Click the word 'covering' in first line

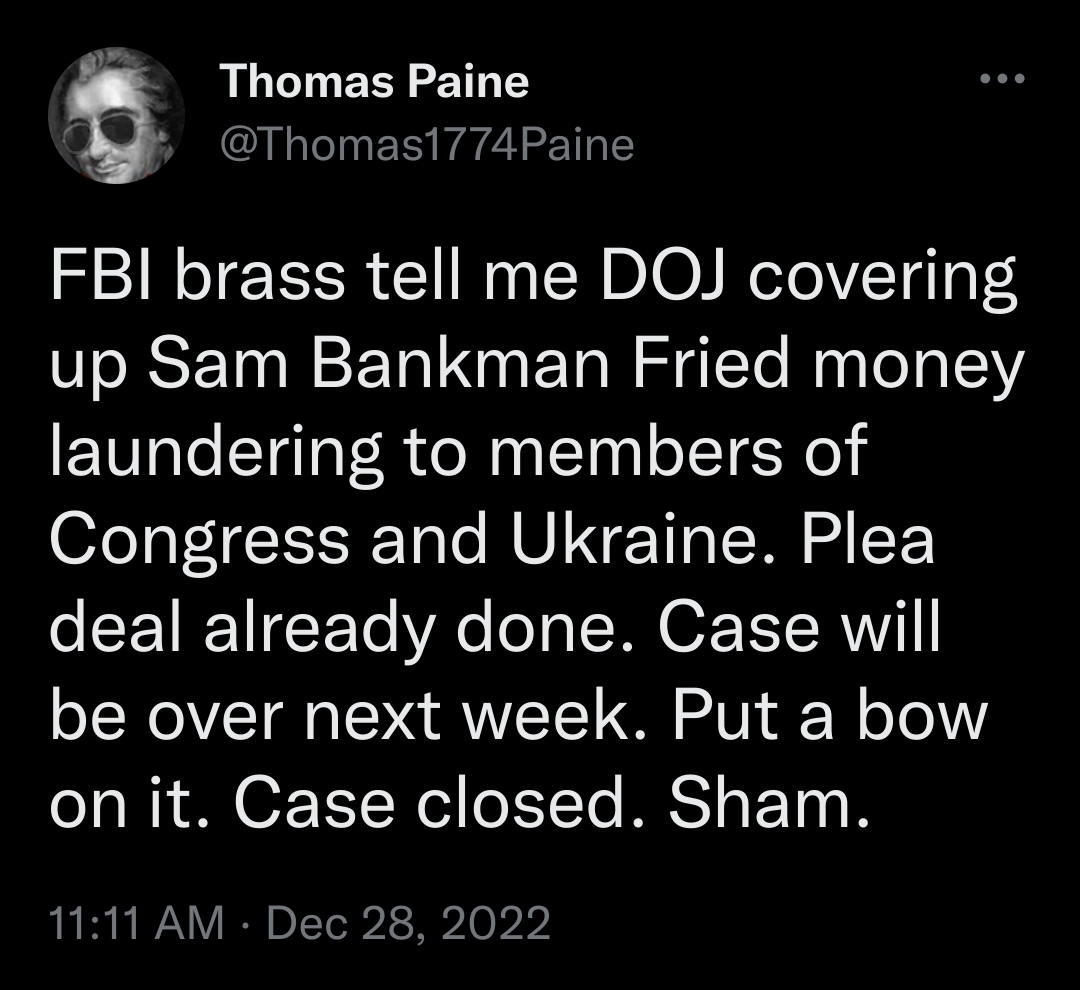(x=882, y=278)
